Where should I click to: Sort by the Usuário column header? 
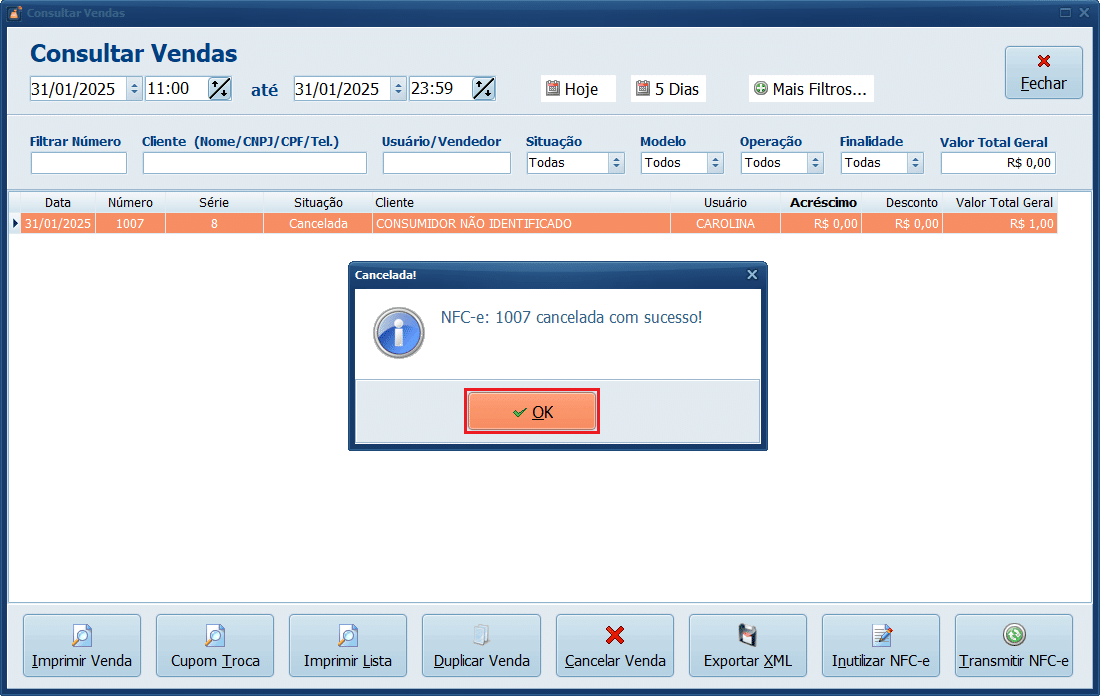(725, 202)
